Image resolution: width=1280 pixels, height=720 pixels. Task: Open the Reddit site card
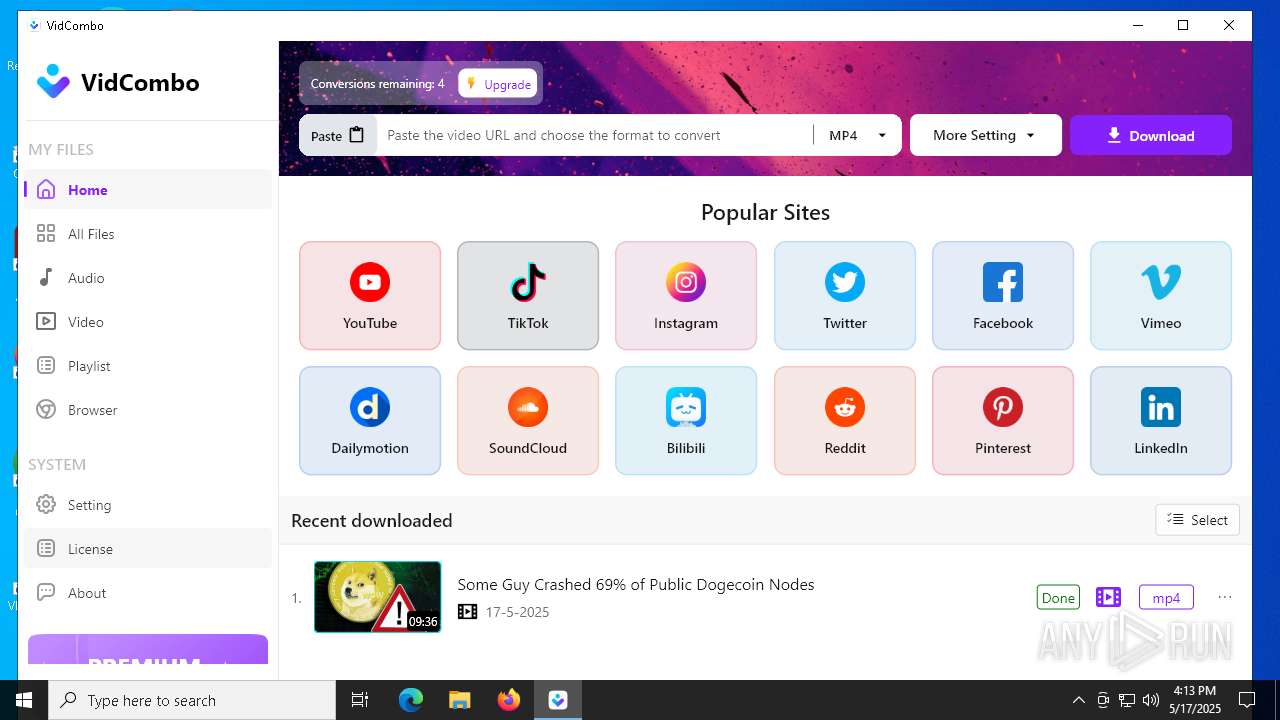tap(845, 420)
